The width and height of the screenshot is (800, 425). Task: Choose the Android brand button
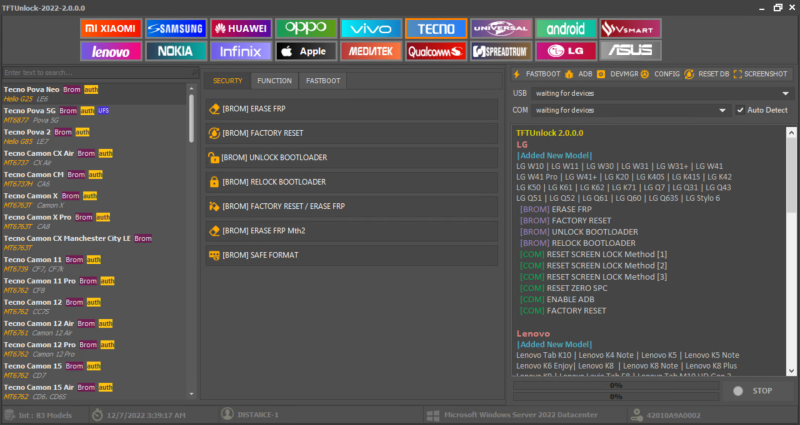point(566,29)
